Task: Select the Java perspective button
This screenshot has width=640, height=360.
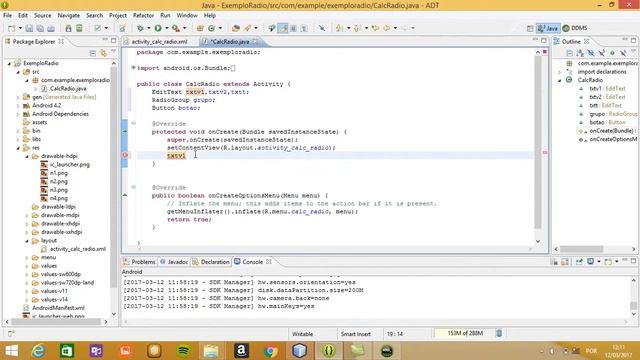Action: (548, 28)
